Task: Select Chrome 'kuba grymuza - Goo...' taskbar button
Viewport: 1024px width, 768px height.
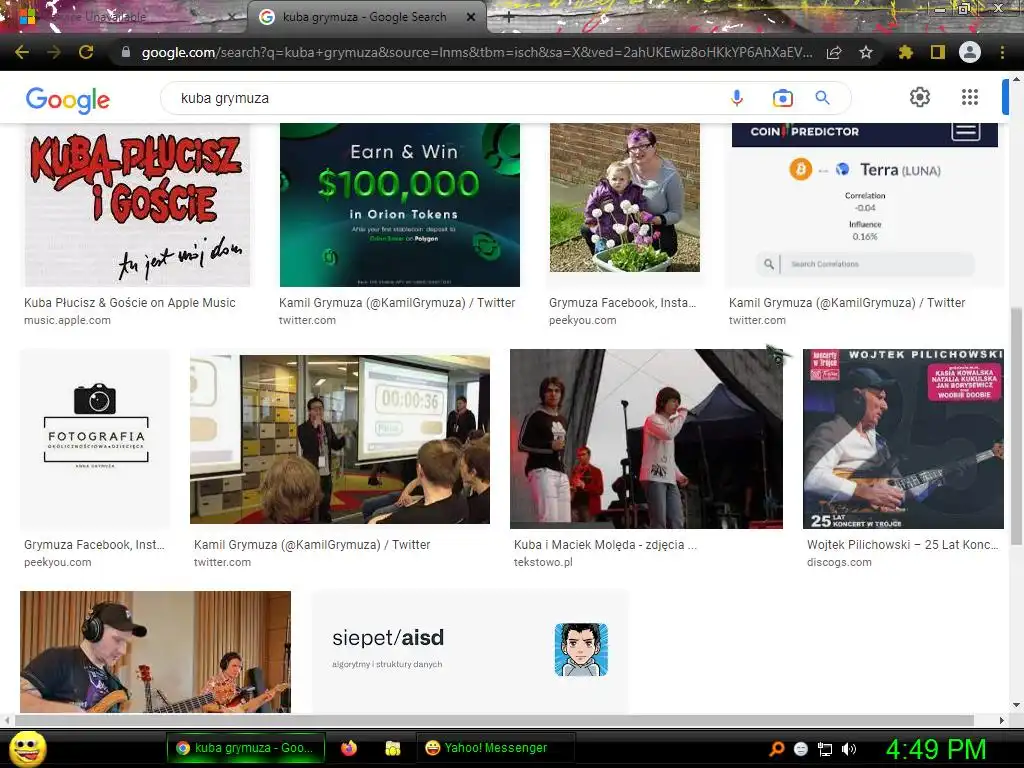Action: pyautogui.click(x=246, y=748)
